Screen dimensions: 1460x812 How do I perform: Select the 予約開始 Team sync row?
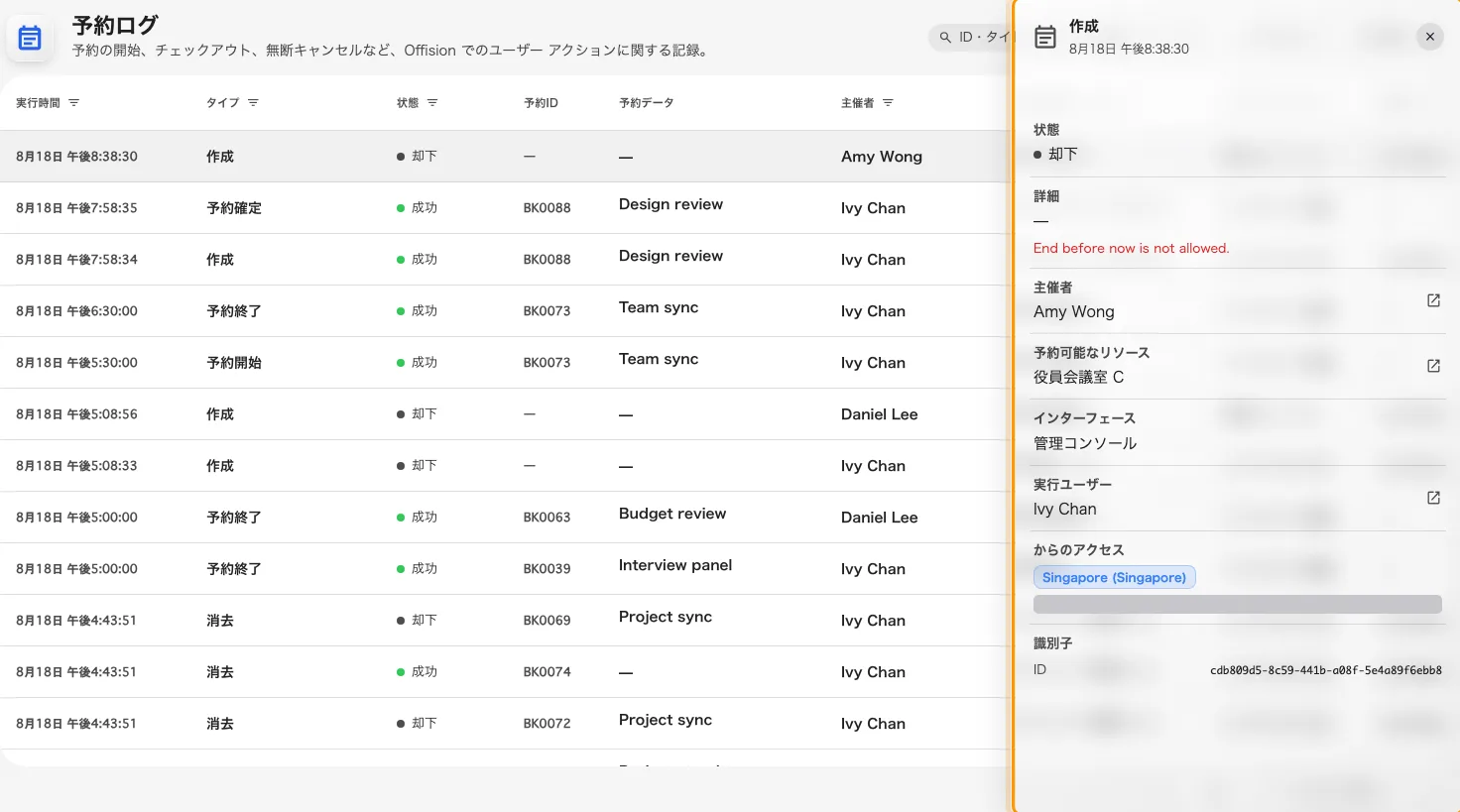(x=505, y=363)
